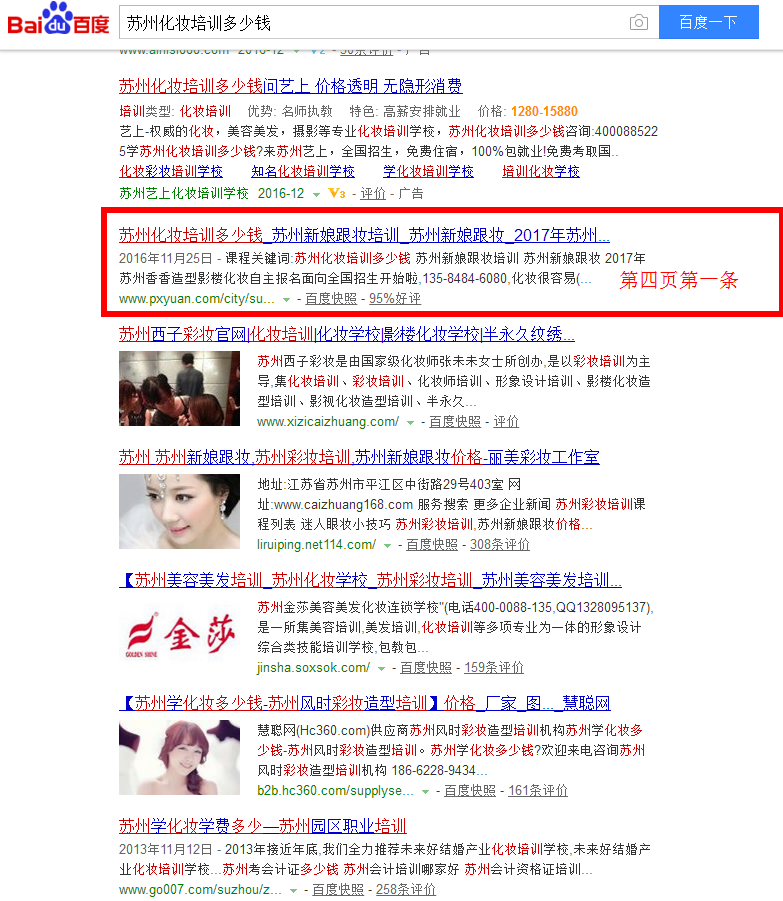Open 百度快照 for xizicaizhuang.com result
The image size is (783, 901).
(x=455, y=422)
